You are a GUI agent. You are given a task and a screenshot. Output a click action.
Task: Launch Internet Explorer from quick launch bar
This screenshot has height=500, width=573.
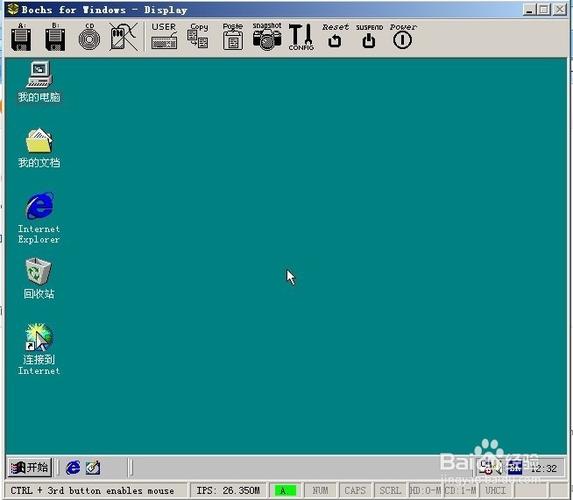pyautogui.click(x=73, y=467)
